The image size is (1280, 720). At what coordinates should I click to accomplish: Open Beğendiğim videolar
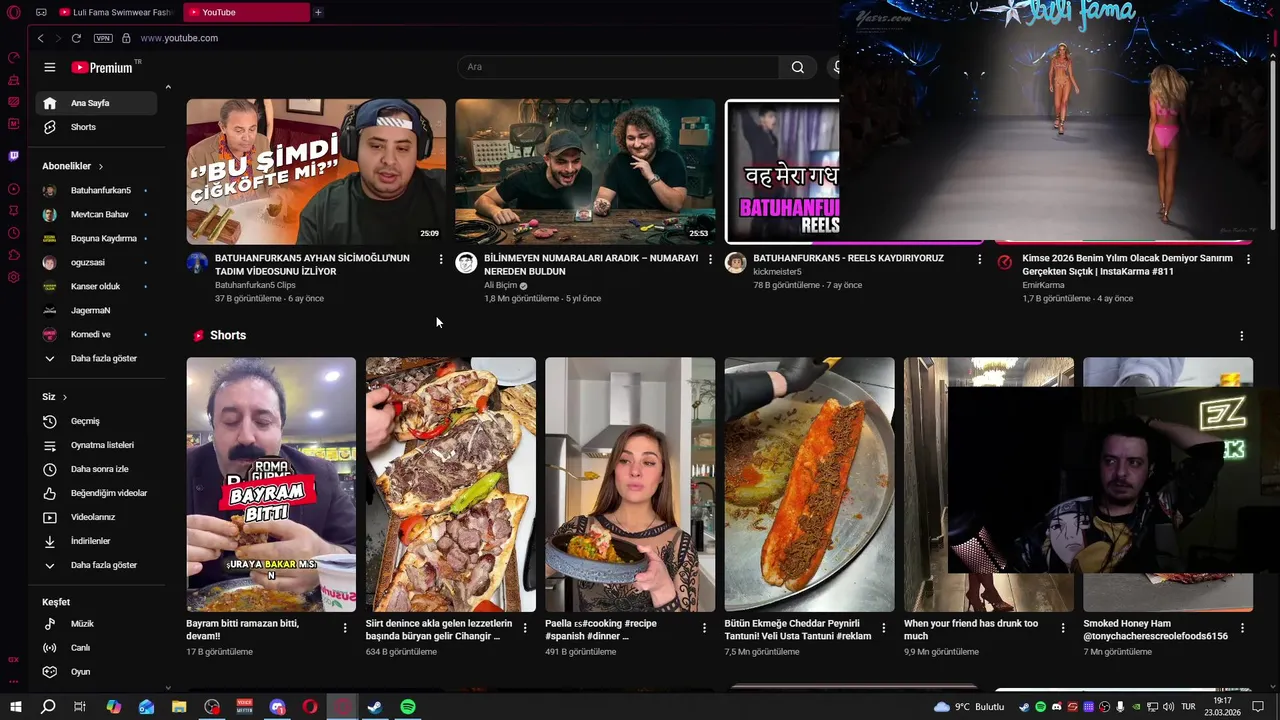pos(96,493)
